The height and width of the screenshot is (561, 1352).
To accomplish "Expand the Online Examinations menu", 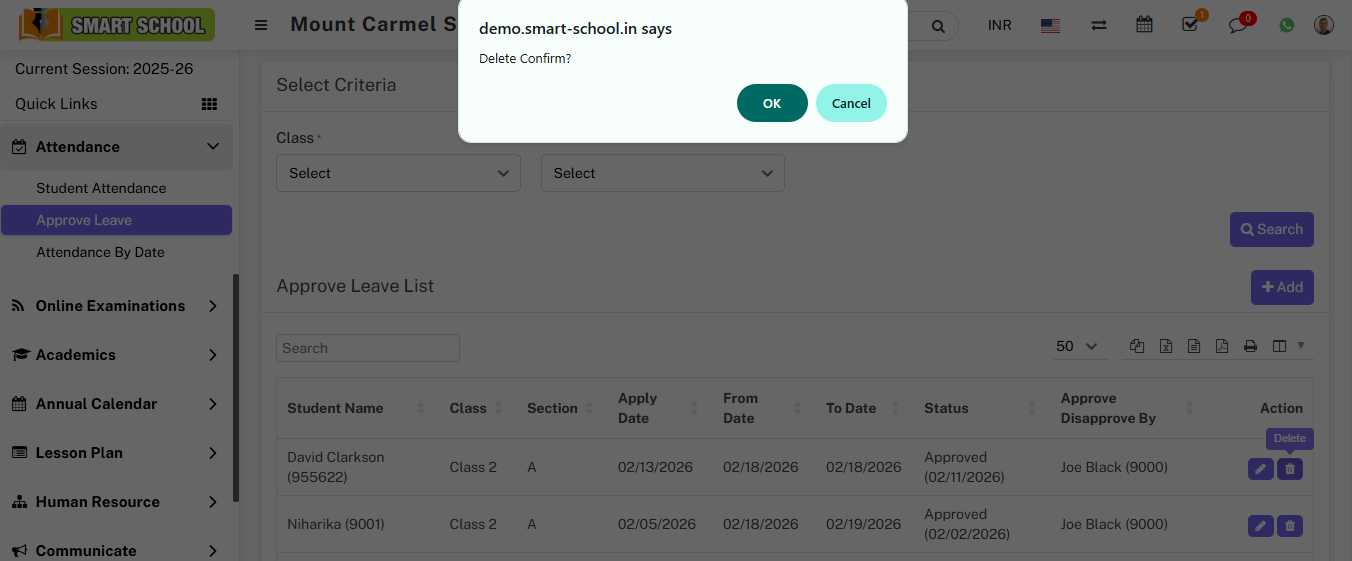I will (x=116, y=306).
